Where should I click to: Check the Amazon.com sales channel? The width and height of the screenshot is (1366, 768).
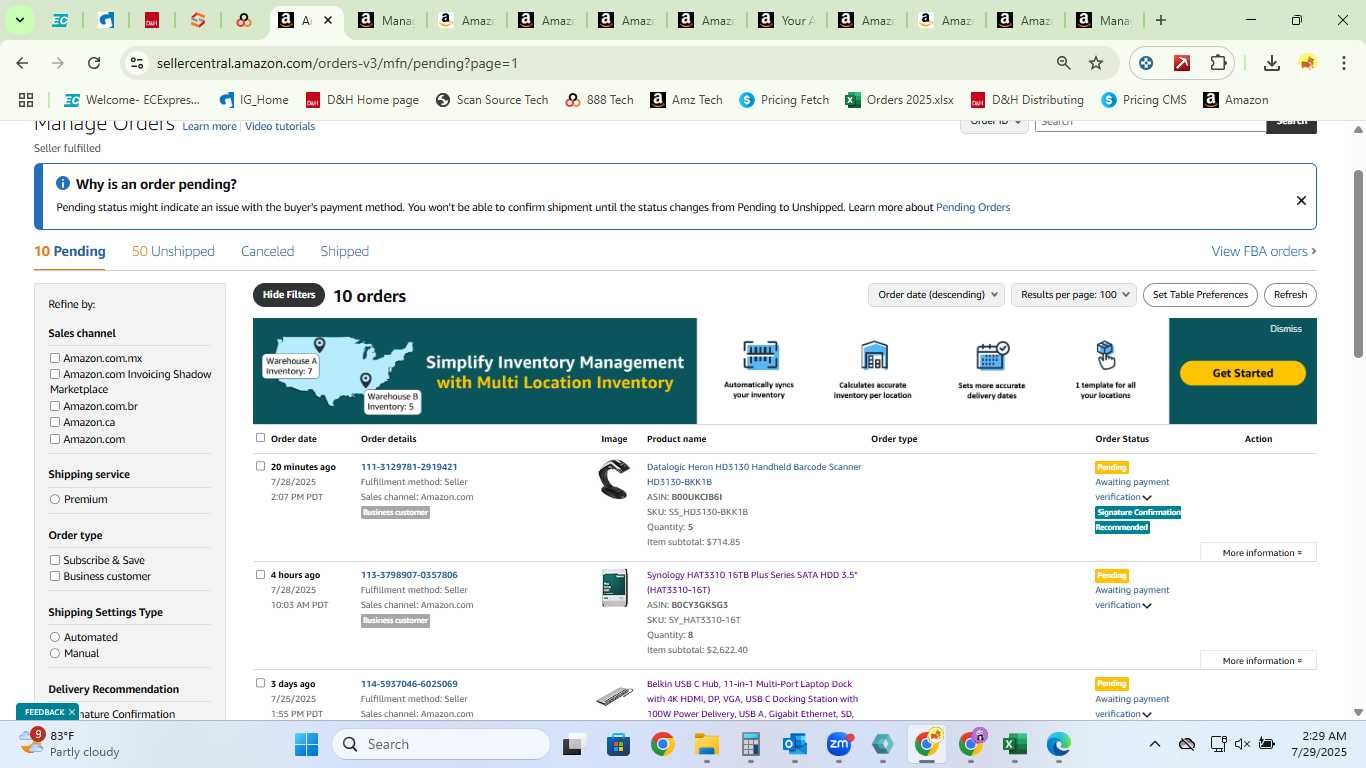click(55, 439)
